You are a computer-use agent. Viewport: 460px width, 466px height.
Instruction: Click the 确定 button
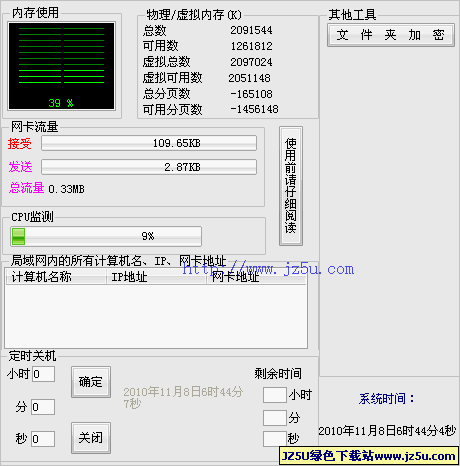[91, 382]
